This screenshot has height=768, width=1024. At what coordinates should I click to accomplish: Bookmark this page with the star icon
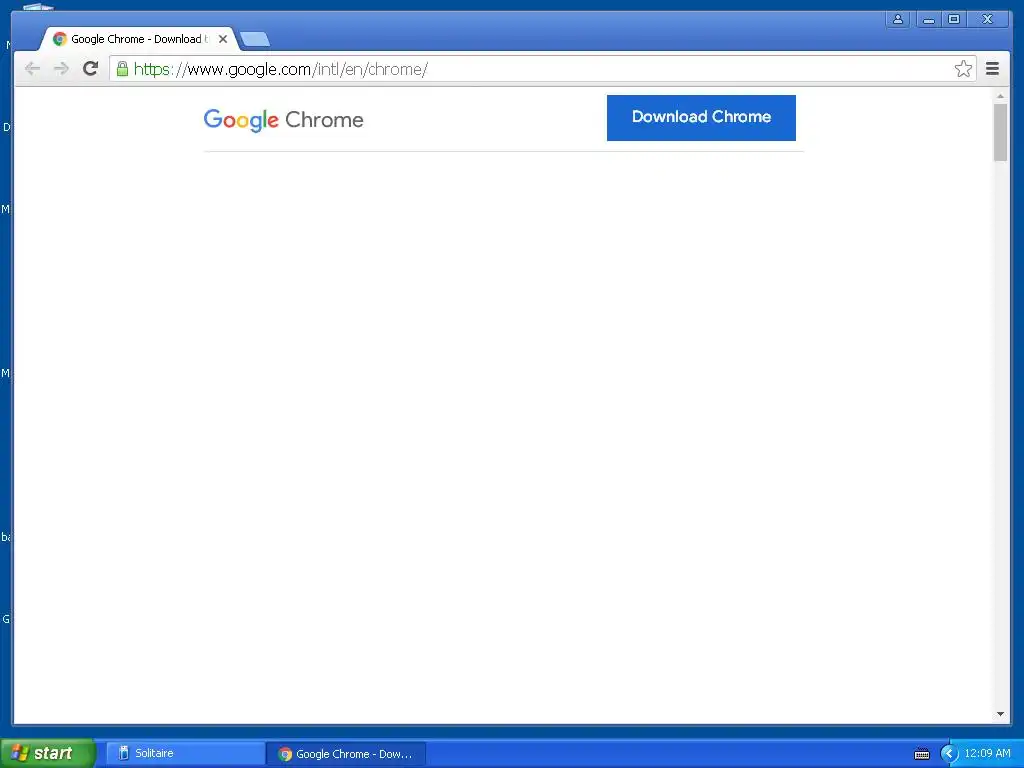click(x=963, y=69)
